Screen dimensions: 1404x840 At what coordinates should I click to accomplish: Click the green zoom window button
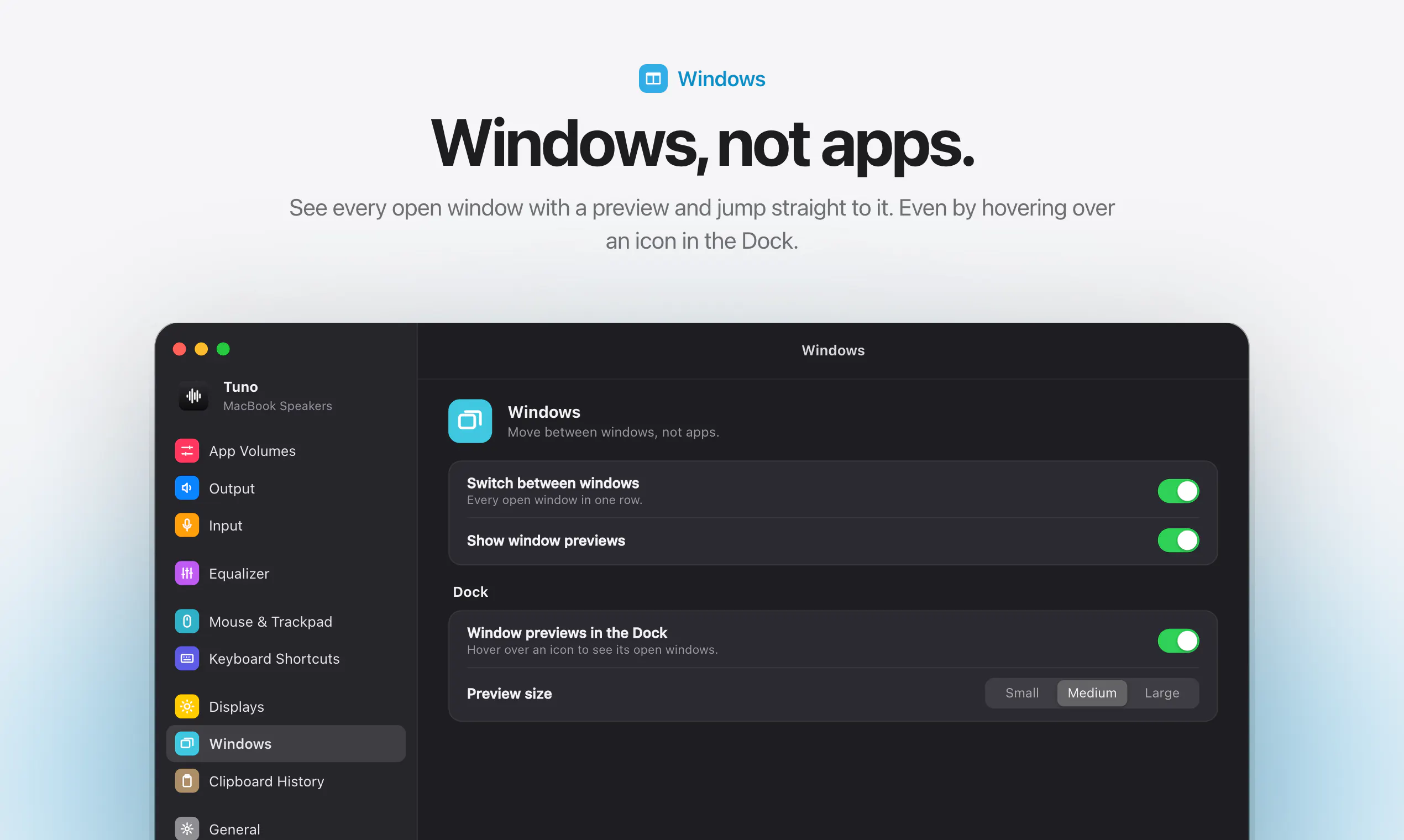[x=223, y=349]
